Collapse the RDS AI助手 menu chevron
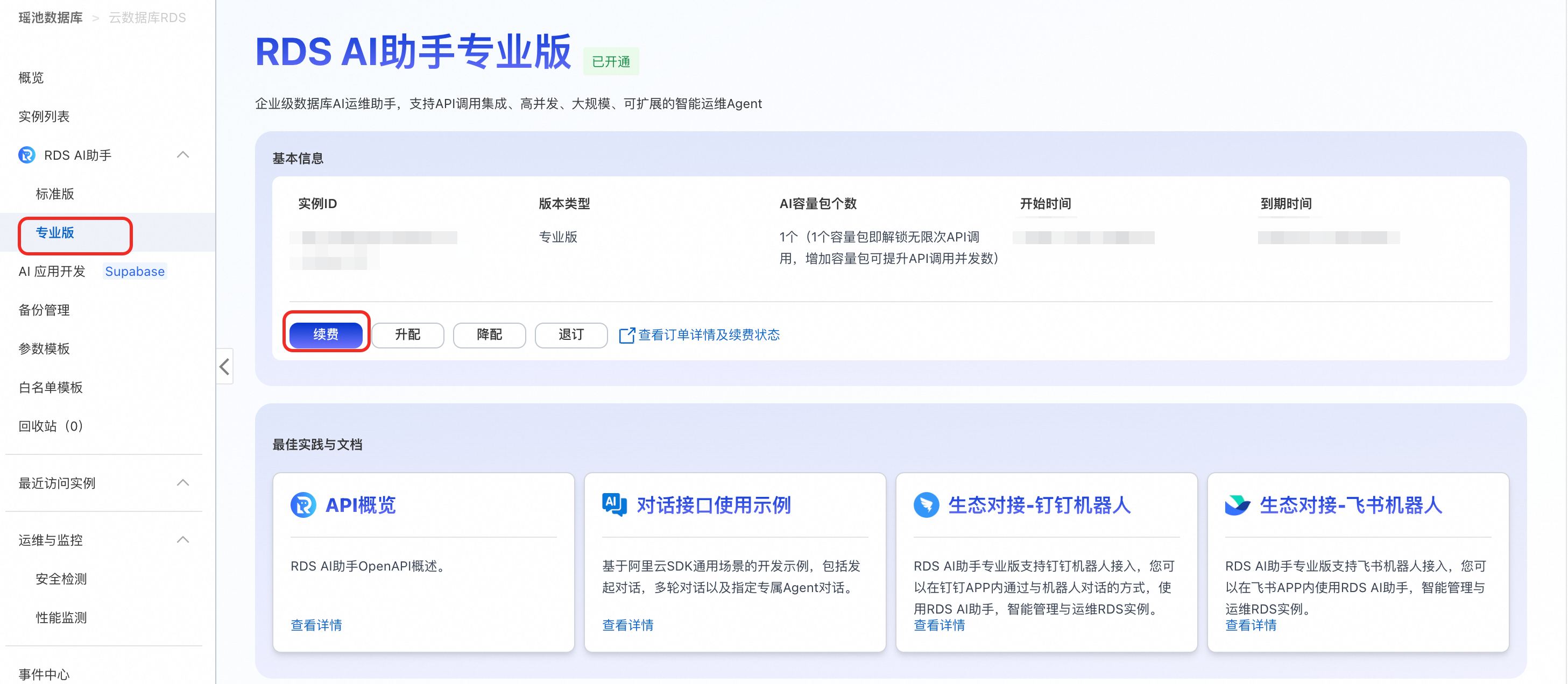 coord(182,155)
